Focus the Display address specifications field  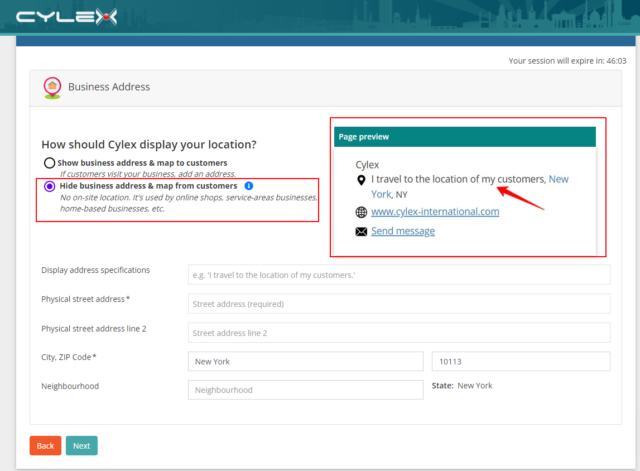coord(399,275)
